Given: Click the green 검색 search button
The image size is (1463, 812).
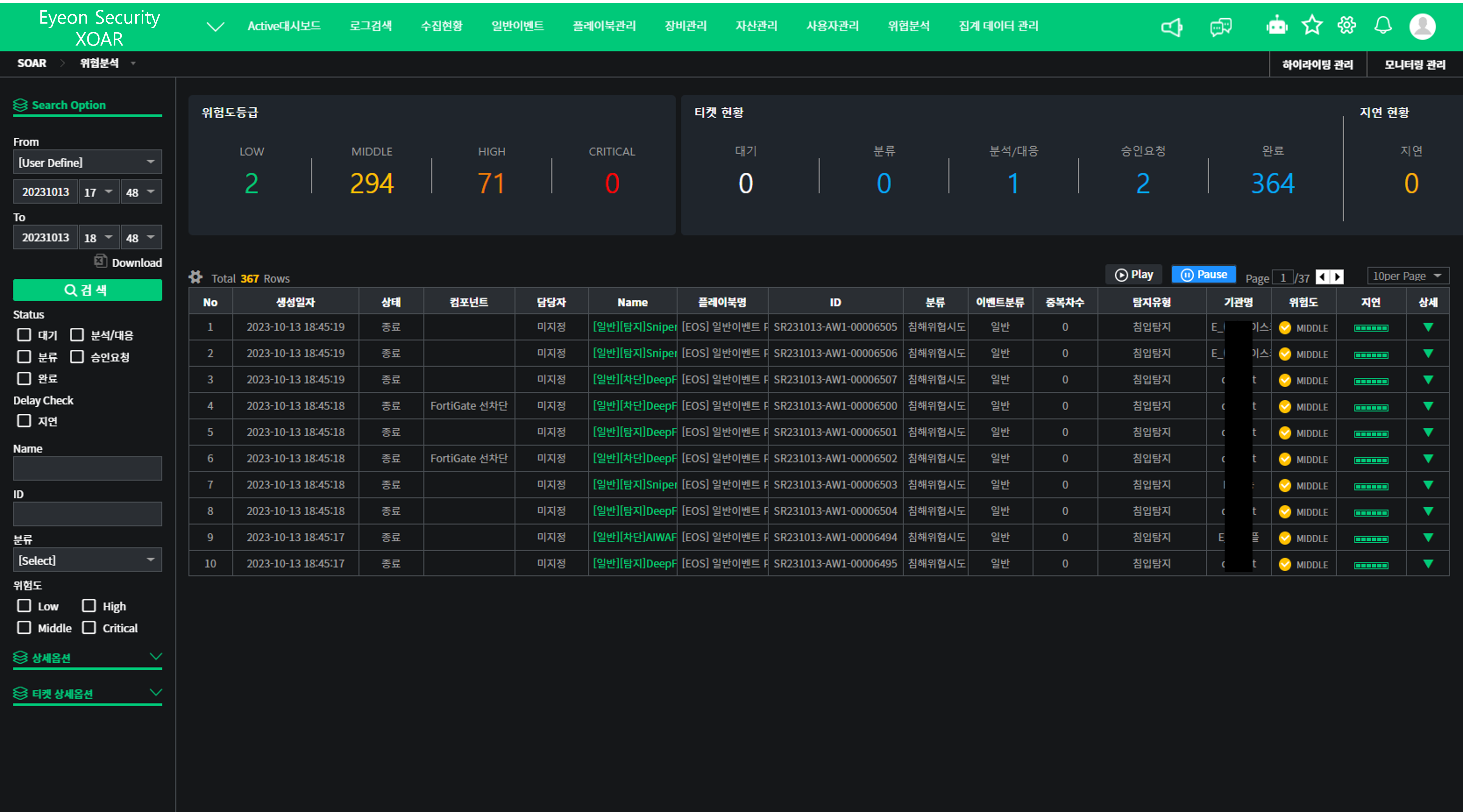Looking at the screenshot, I should pos(87,290).
